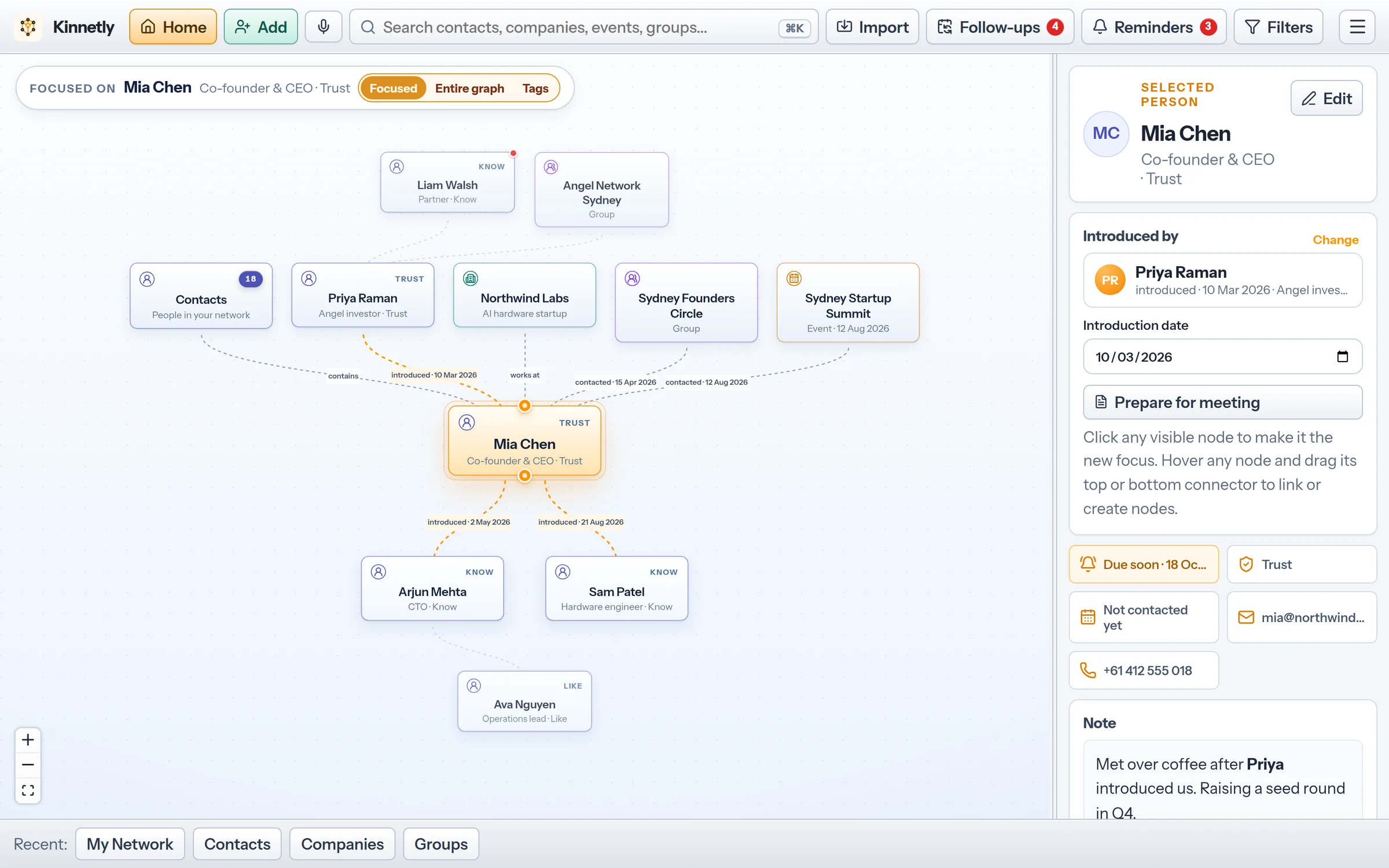
Task: Click Change link for Introduced by
Action: [1335, 240]
